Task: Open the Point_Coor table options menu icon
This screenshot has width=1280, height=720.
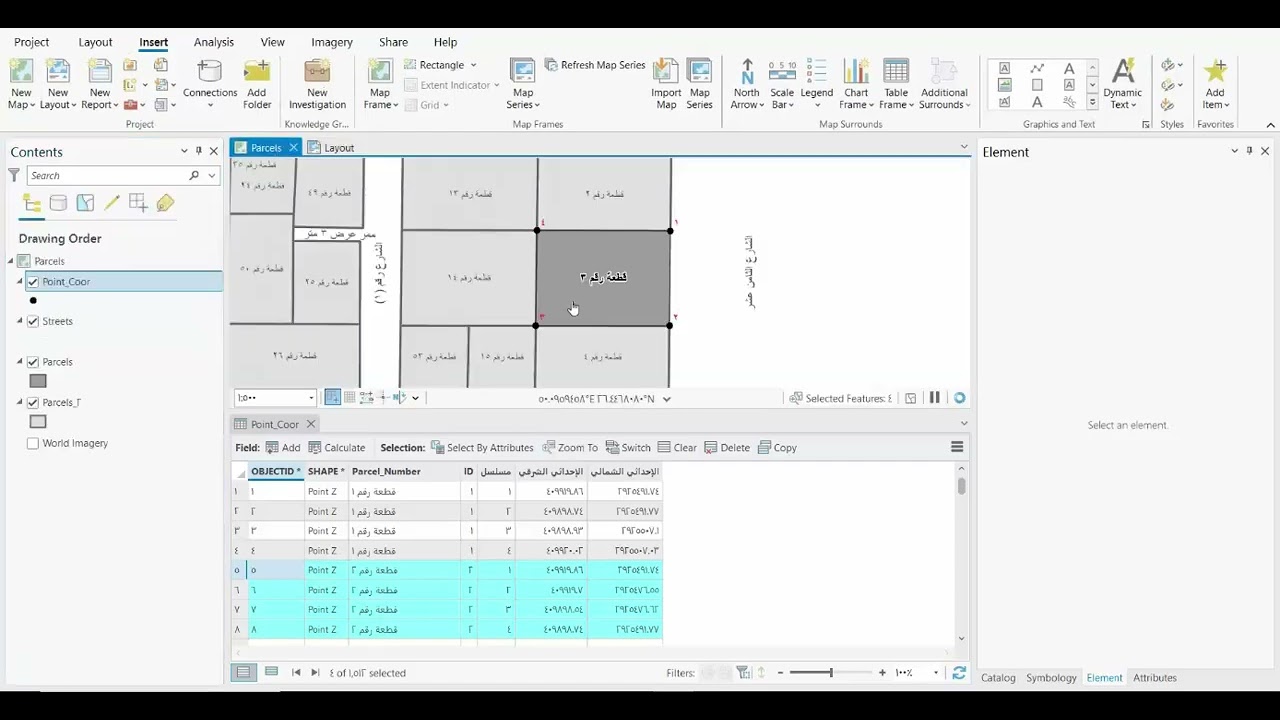Action: (x=957, y=447)
